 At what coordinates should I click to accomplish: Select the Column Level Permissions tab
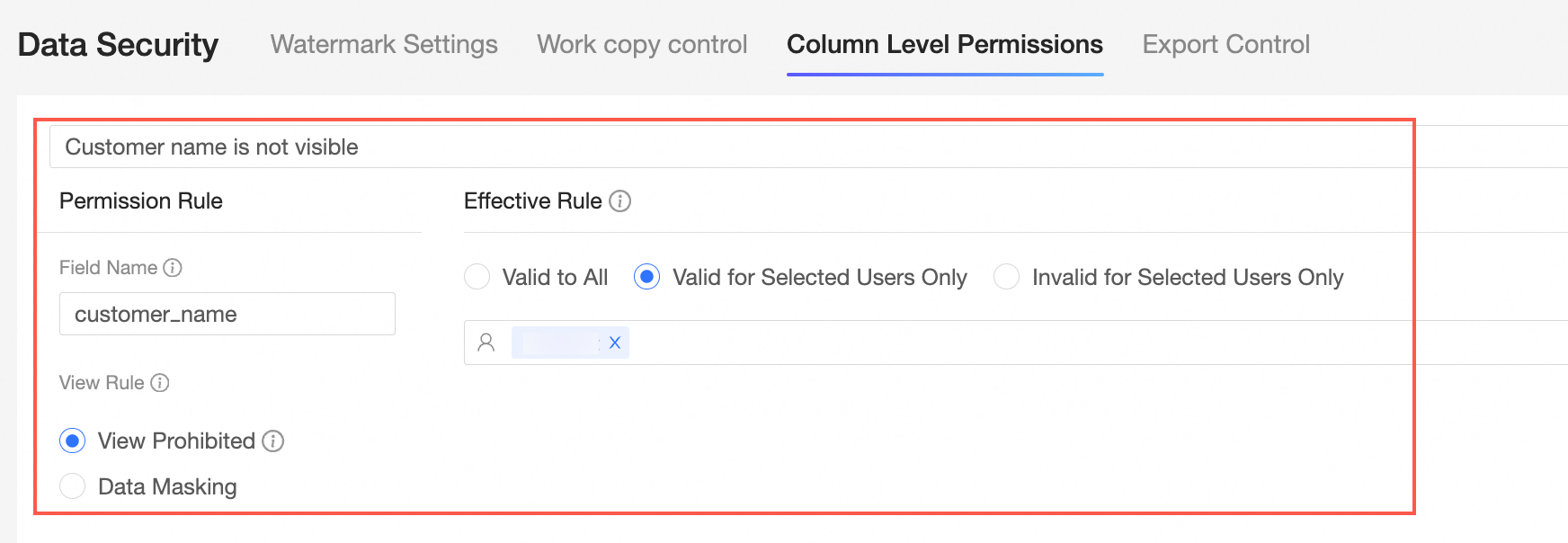click(x=944, y=44)
